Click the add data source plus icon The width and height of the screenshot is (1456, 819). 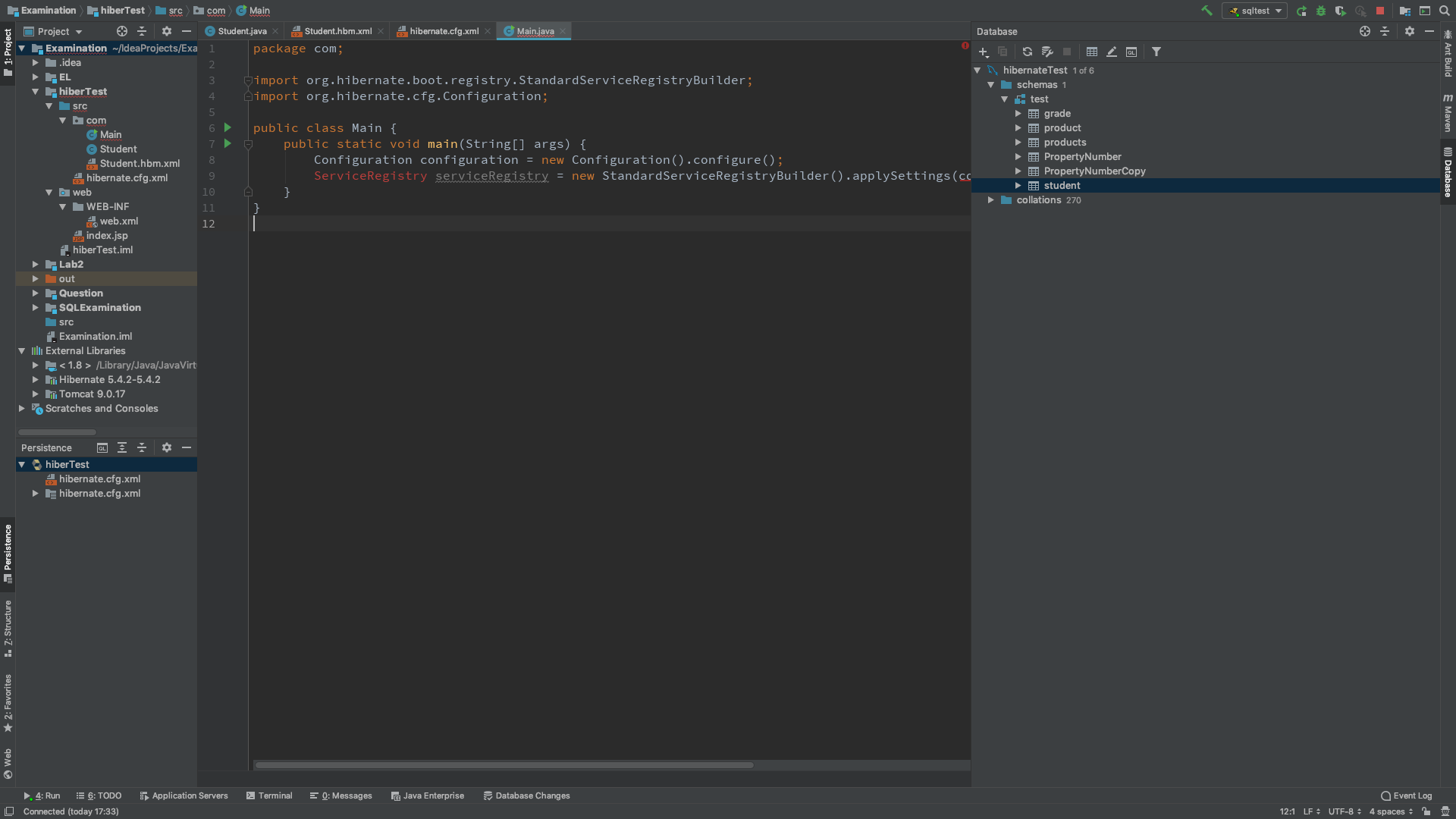pyautogui.click(x=984, y=52)
